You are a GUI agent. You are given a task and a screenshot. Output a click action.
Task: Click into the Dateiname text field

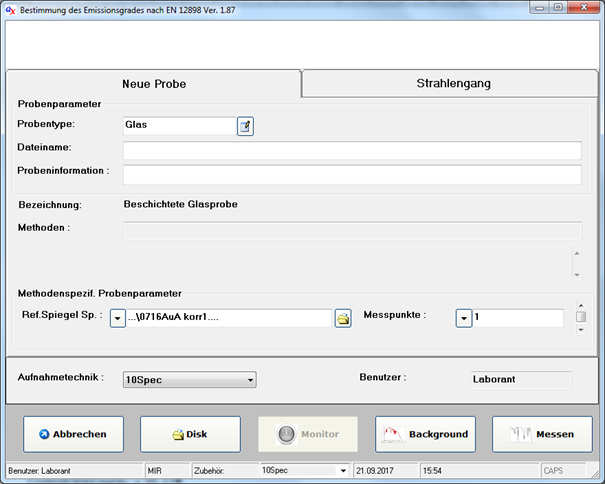tap(352, 150)
